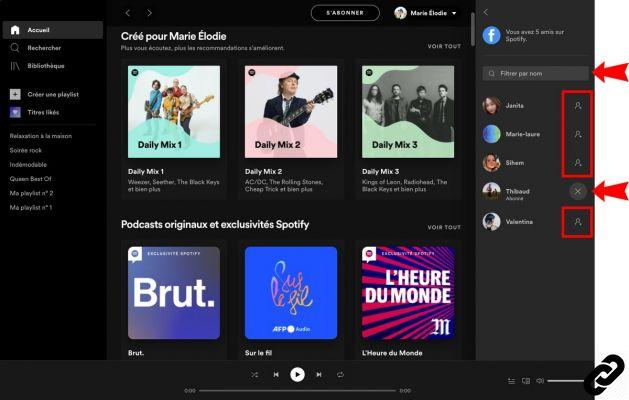Click the Sur le fil podcast title
Image resolution: width=629 pixels, height=400 pixels.
click(x=258, y=353)
